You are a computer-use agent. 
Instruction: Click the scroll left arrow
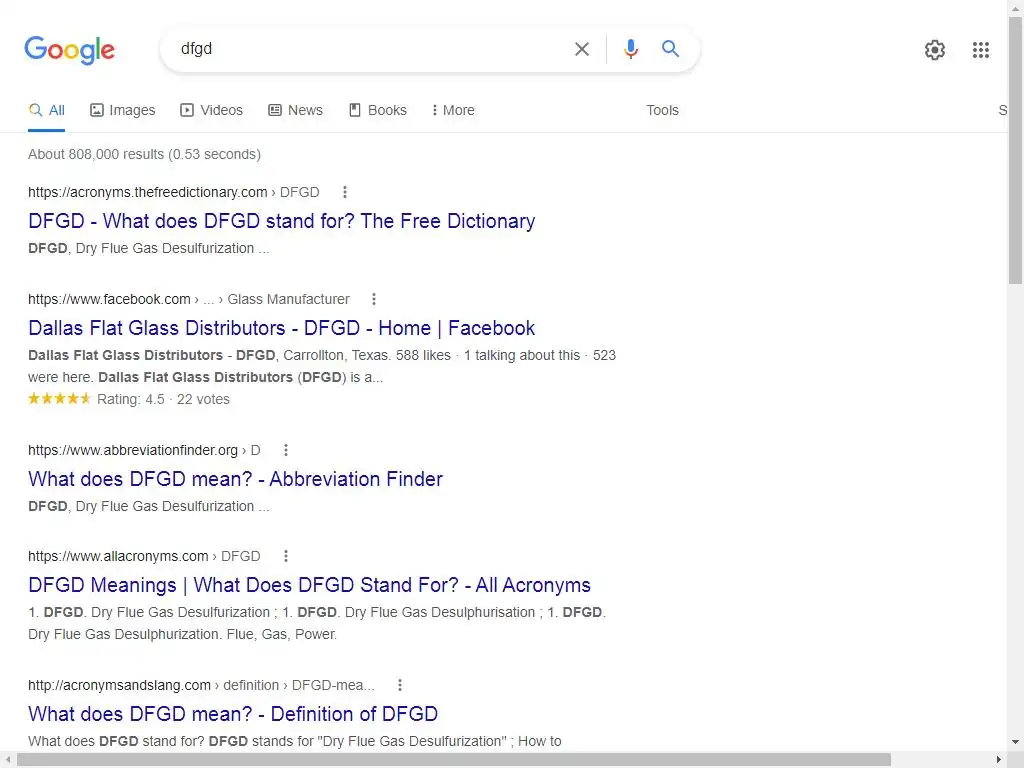point(7,760)
